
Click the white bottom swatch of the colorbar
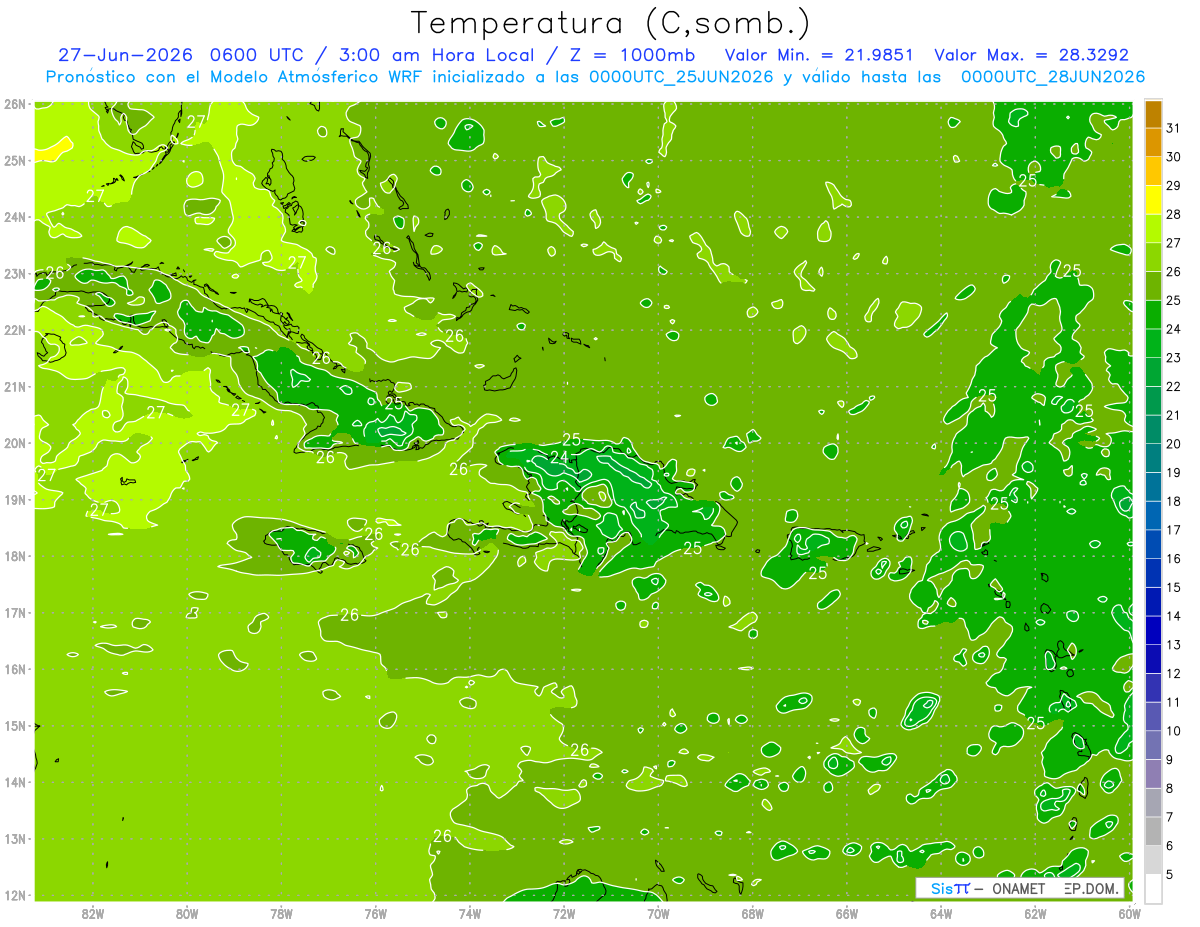(1153, 888)
